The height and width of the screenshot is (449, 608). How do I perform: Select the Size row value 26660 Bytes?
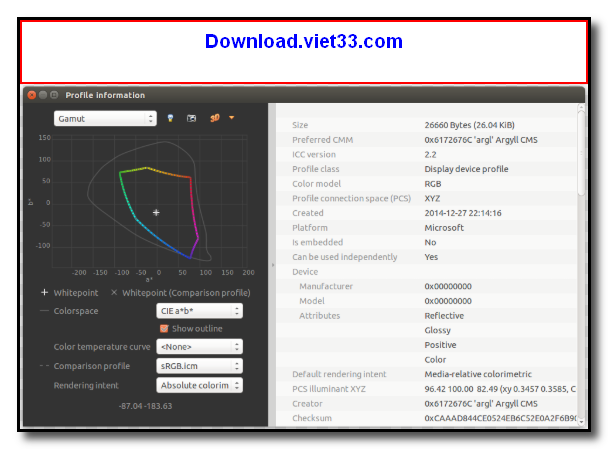coord(469,125)
